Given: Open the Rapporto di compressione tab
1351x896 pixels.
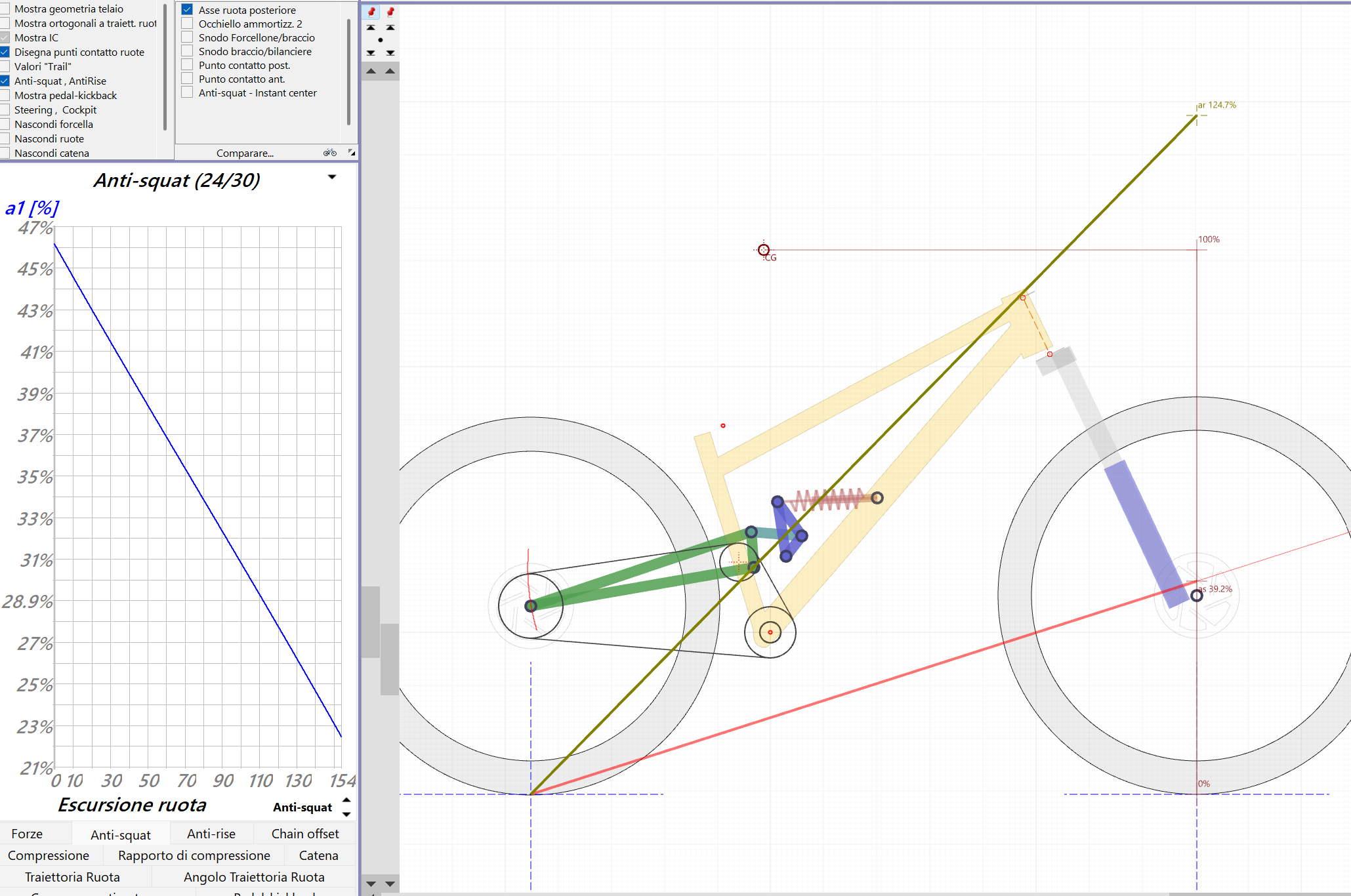Looking at the screenshot, I should point(194,855).
